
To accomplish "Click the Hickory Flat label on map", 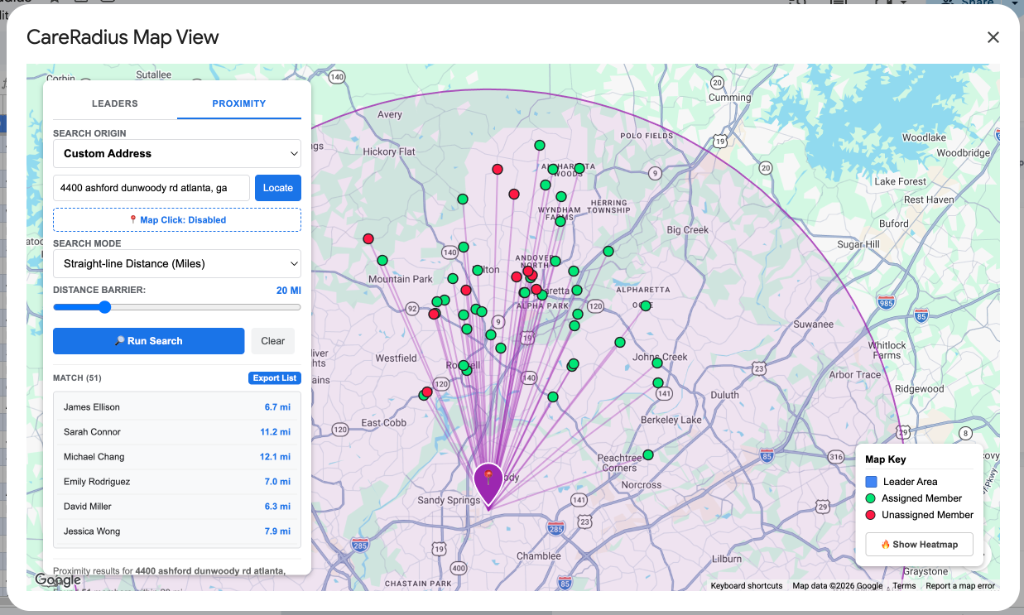I will click(x=389, y=151).
